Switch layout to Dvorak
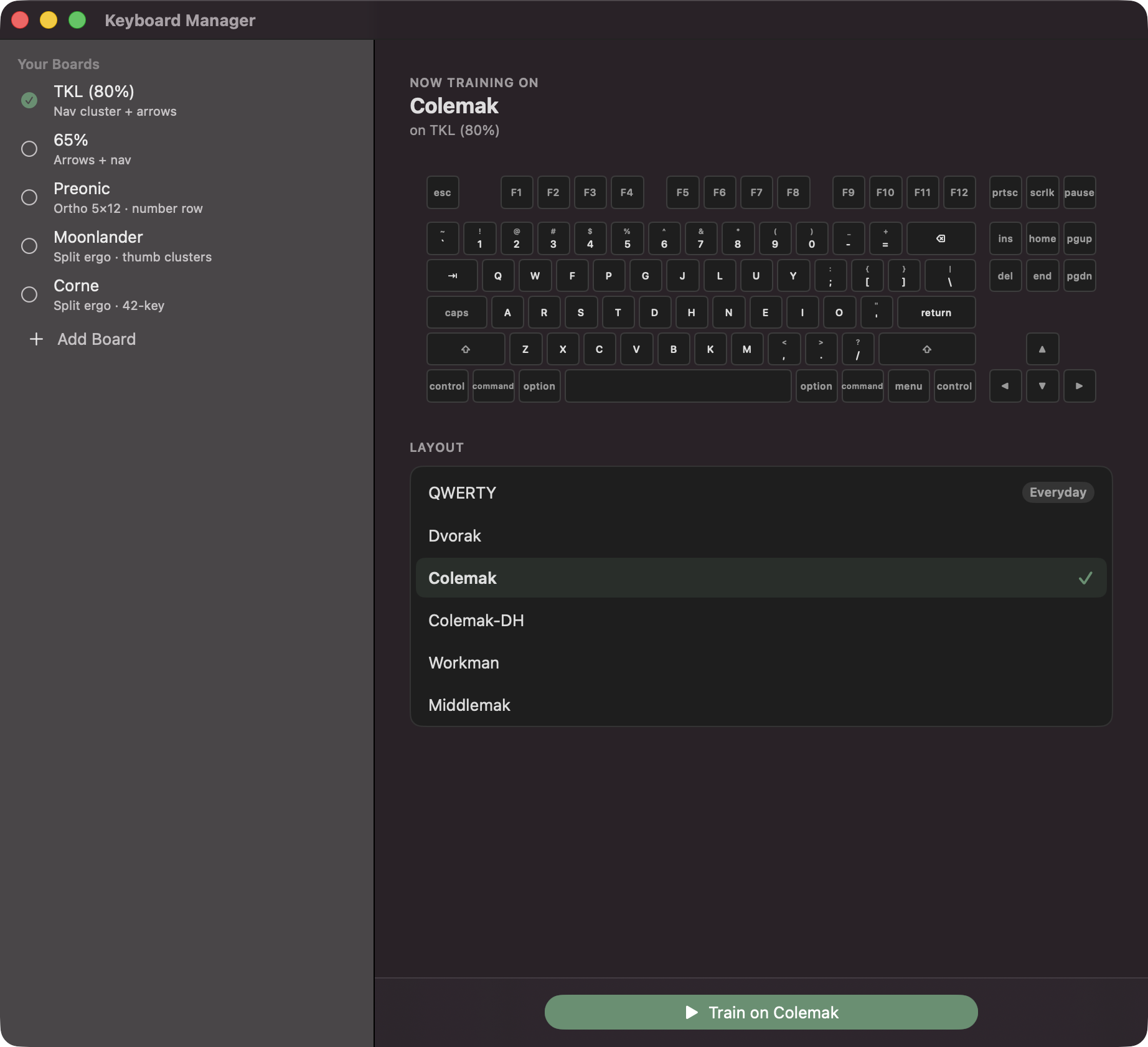Viewport: 1148px width, 1047px height. (761, 535)
